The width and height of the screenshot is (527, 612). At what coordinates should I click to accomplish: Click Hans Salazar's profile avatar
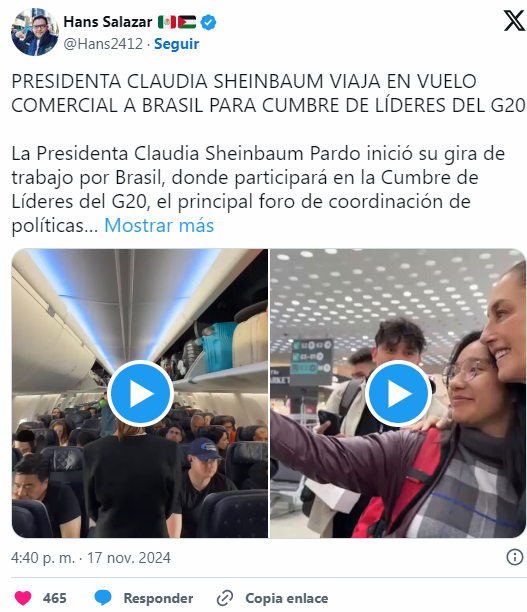coord(35,32)
